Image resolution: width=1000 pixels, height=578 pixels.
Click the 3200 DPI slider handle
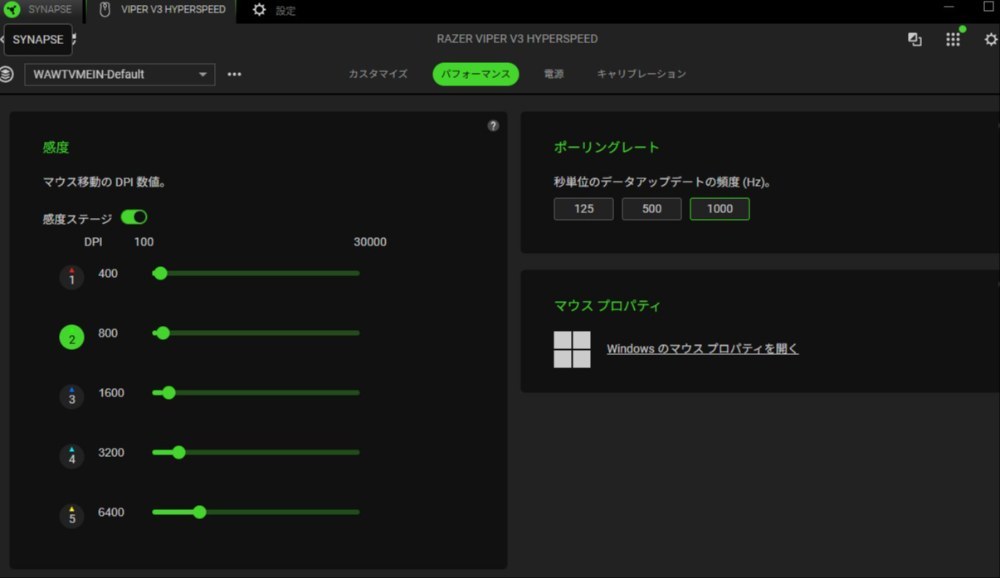click(x=179, y=452)
